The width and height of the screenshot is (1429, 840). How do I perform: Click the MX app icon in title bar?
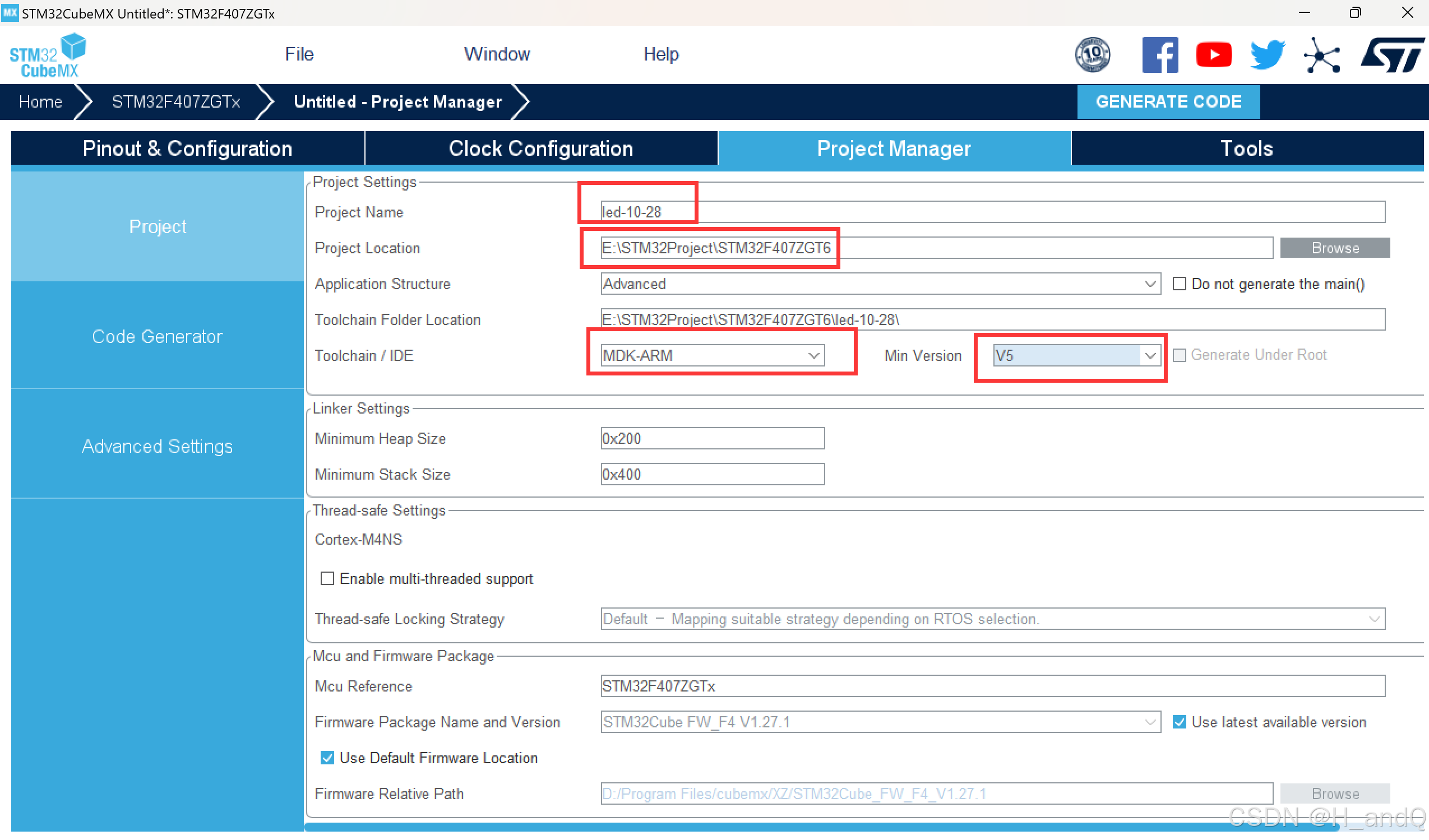pyautogui.click(x=10, y=12)
